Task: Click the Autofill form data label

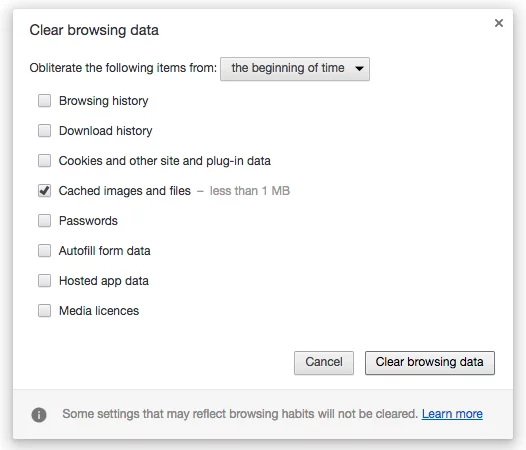Action: pyautogui.click(x=104, y=251)
